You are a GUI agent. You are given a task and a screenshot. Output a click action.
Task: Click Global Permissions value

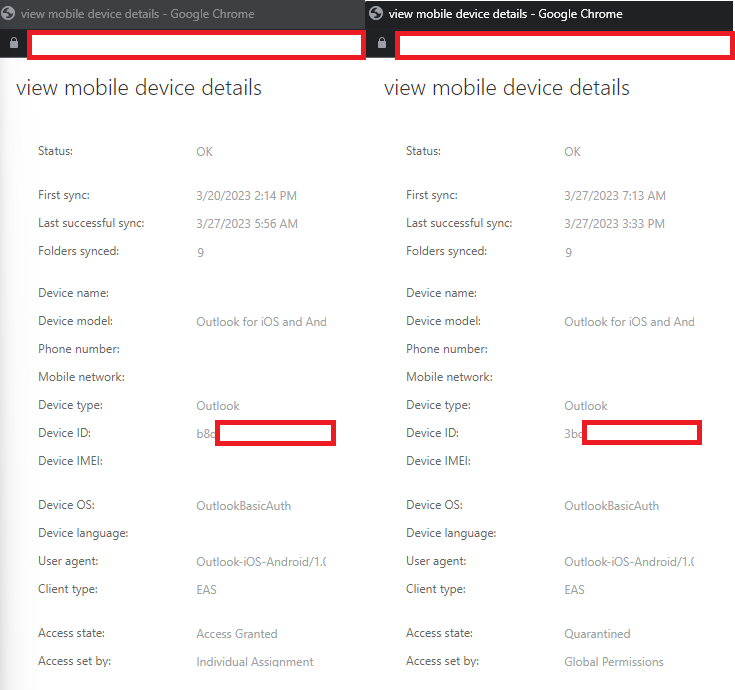pos(614,662)
